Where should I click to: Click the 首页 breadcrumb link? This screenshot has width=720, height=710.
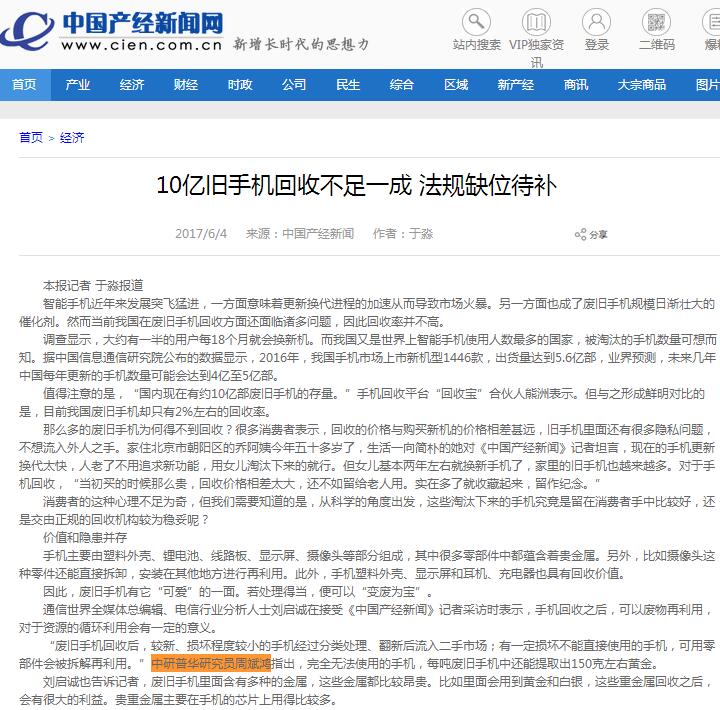[x=31, y=137]
